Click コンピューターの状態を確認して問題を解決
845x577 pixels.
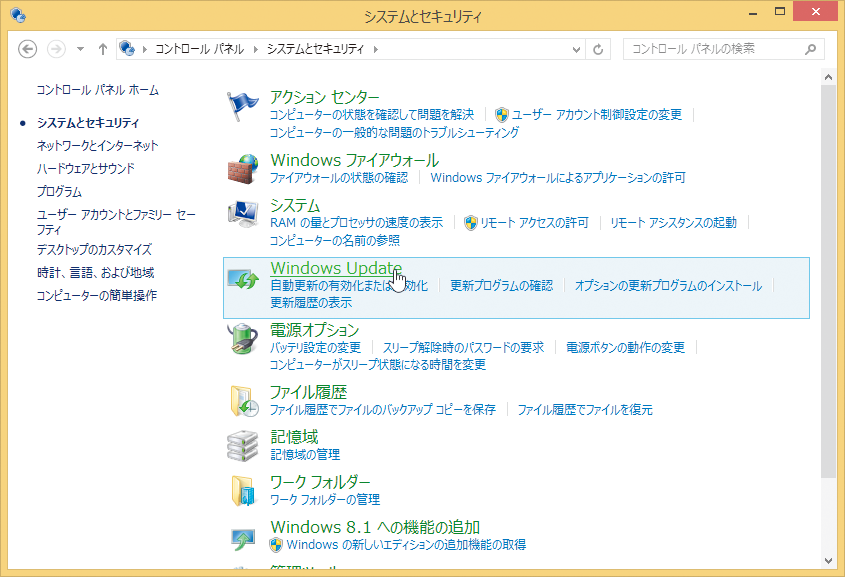pyautogui.click(x=372, y=115)
